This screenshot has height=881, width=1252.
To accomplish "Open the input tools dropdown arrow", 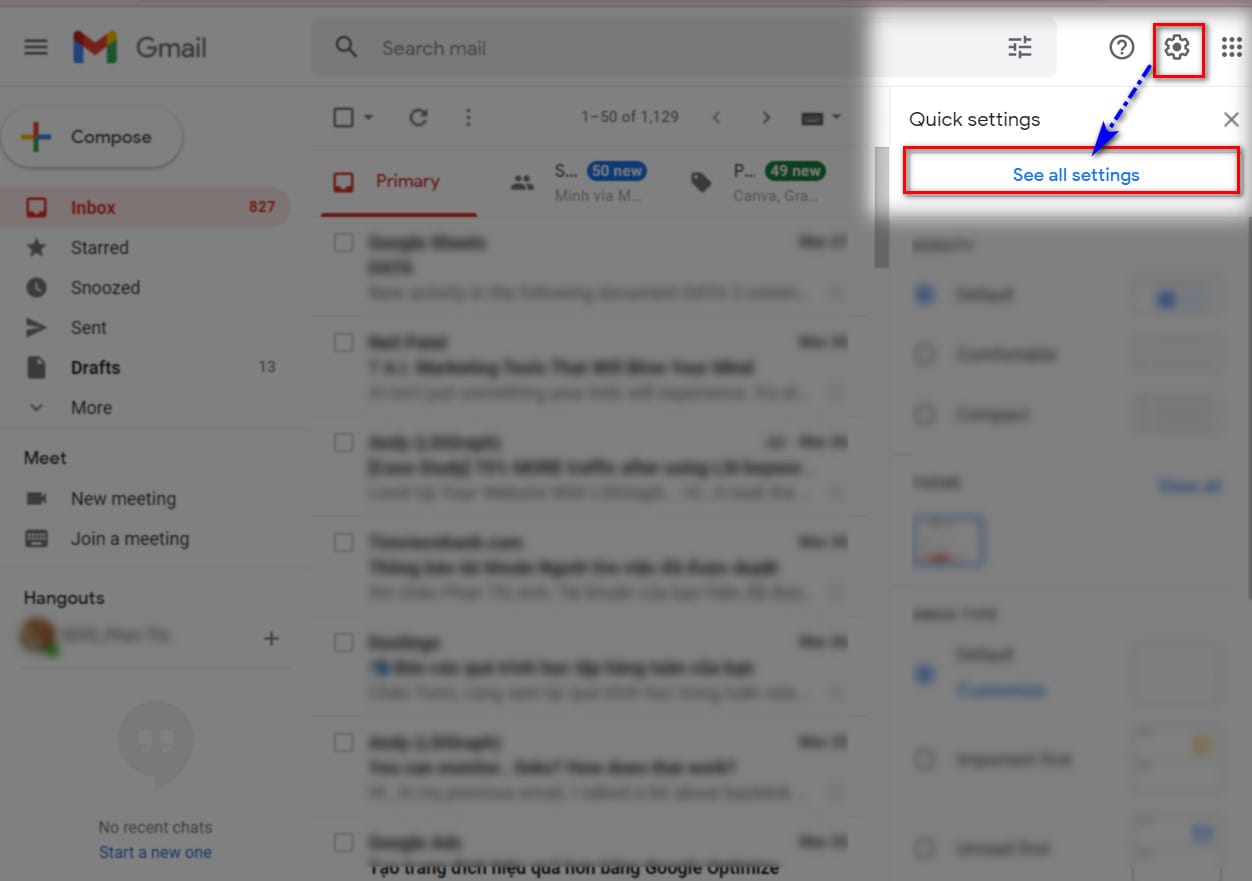I will [835, 117].
